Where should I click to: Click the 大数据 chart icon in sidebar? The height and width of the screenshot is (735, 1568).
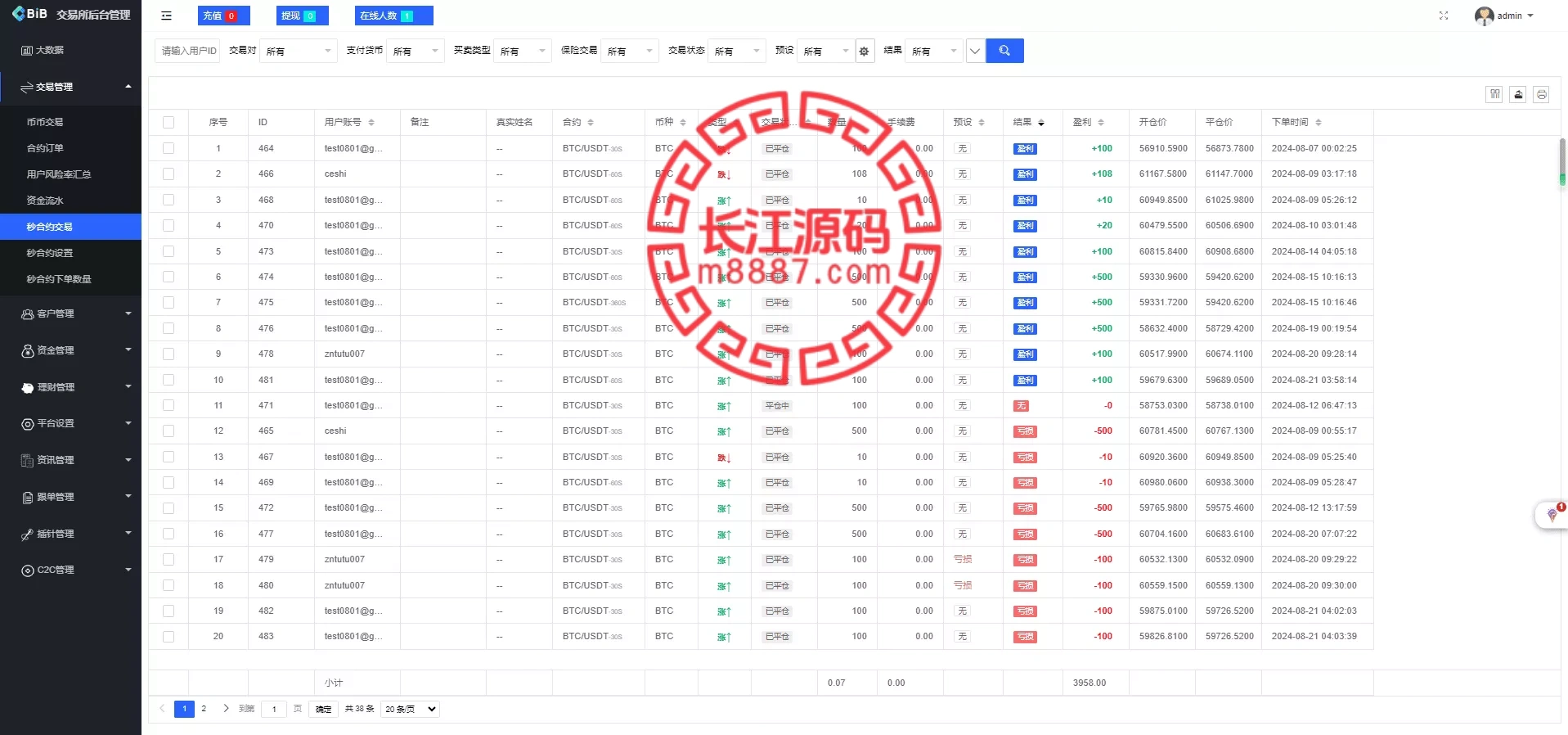click(x=26, y=50)
